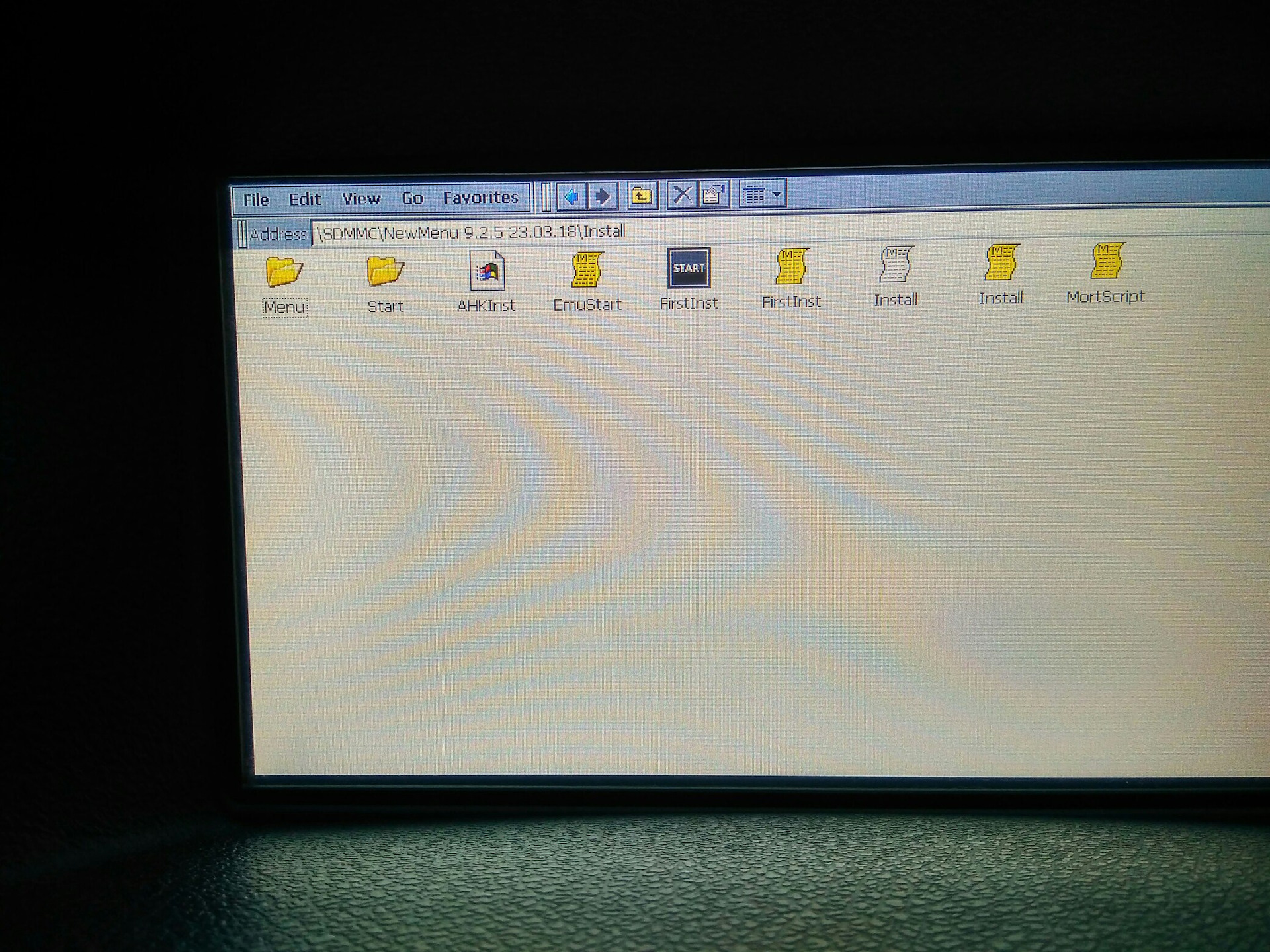Open the File menu
This screenshot has width=1270, height=952.
[255, 200]
